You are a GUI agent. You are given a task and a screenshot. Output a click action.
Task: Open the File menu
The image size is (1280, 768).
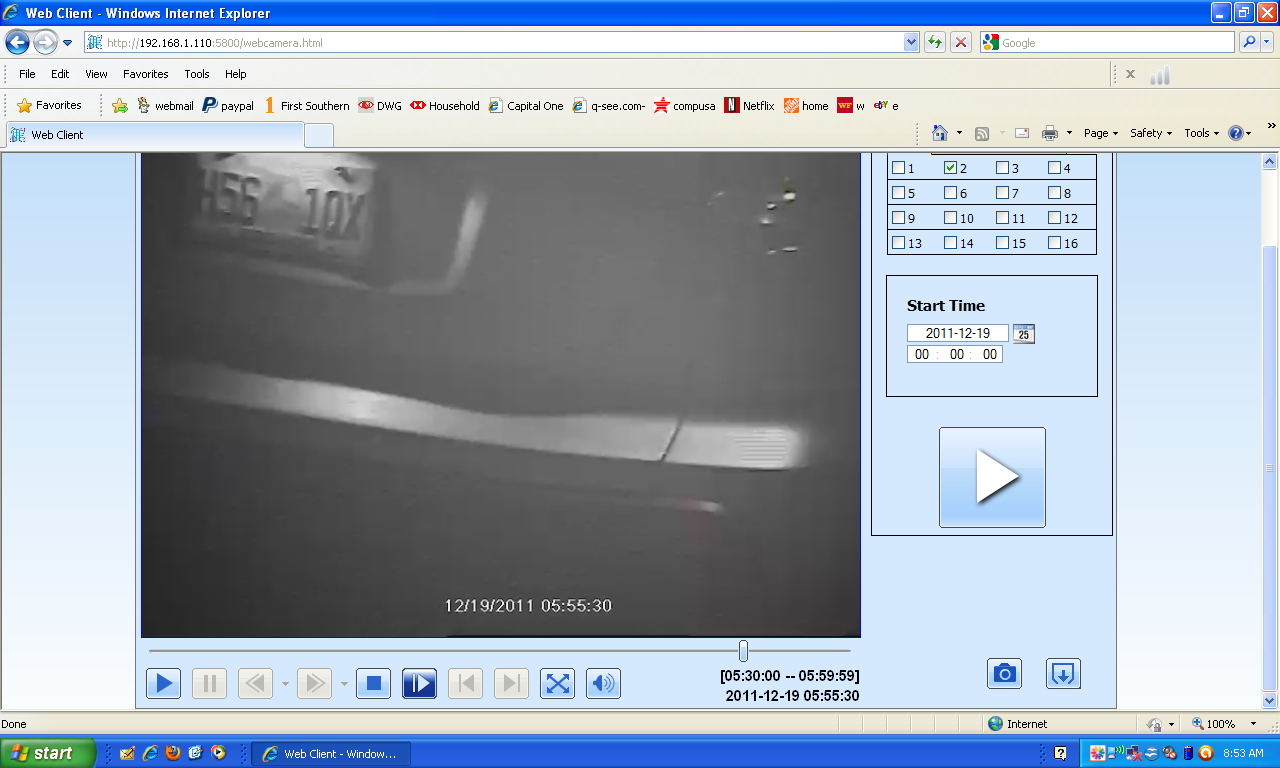tap(27, 74)
